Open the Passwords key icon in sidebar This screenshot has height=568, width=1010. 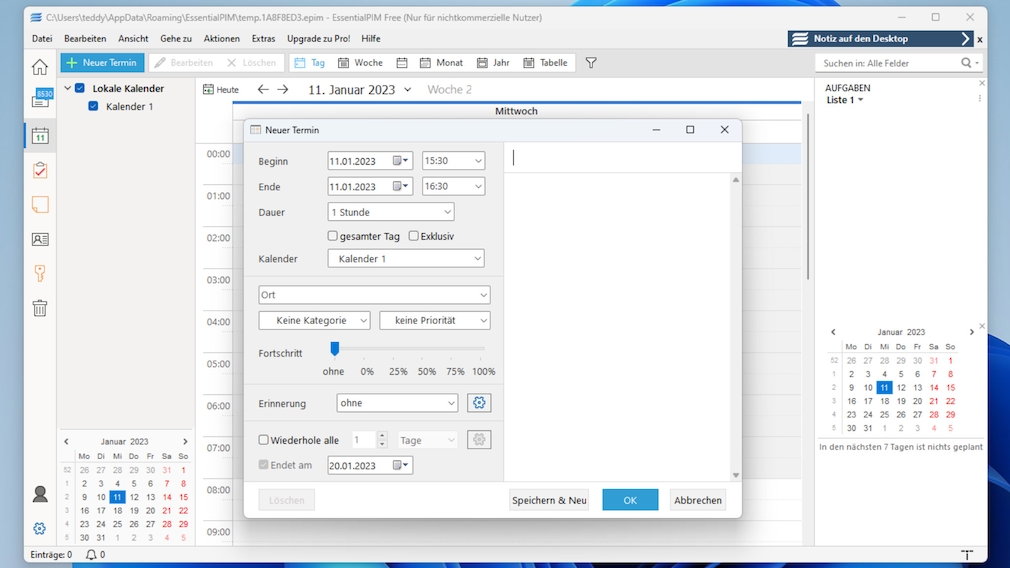coord(40,273)
